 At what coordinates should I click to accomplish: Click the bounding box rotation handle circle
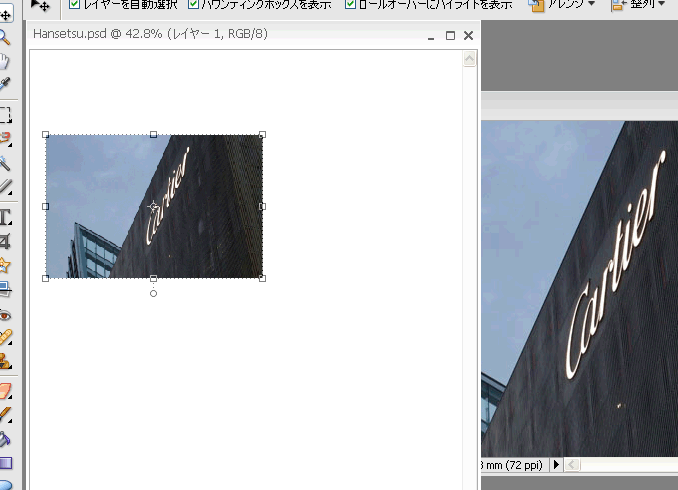tap(153, 294)
